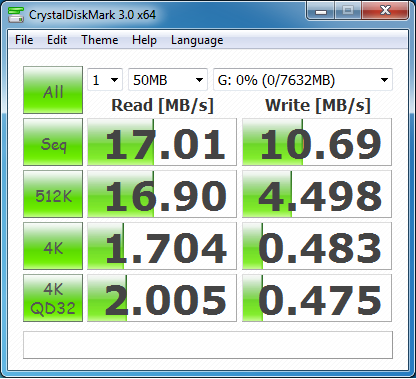Open the test count dropdown showing 1
Viewport: 416px width, 379px height.
click(x=105, y=80)
